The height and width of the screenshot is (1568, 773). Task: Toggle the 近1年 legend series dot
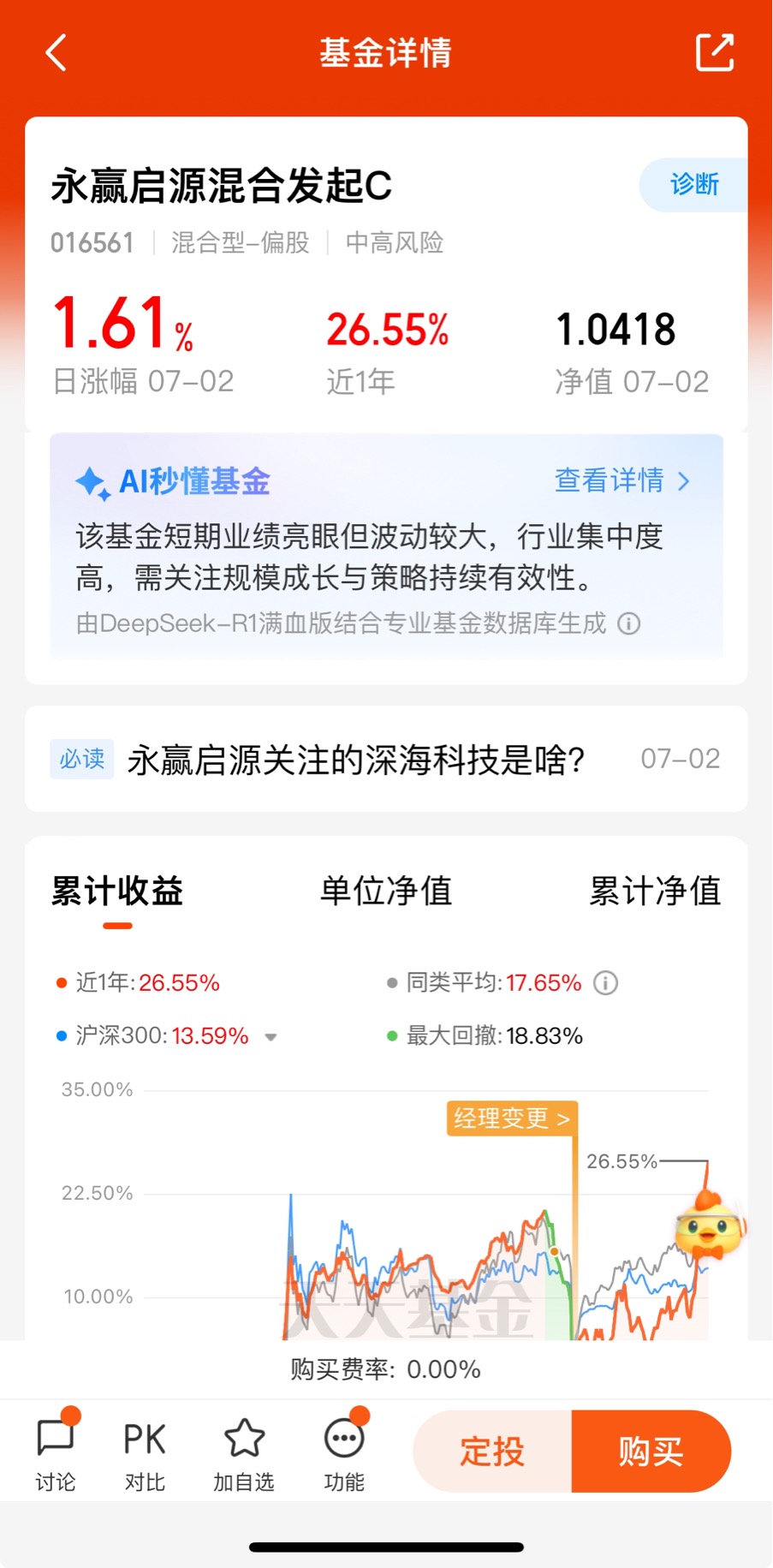(x=61, y=983)
